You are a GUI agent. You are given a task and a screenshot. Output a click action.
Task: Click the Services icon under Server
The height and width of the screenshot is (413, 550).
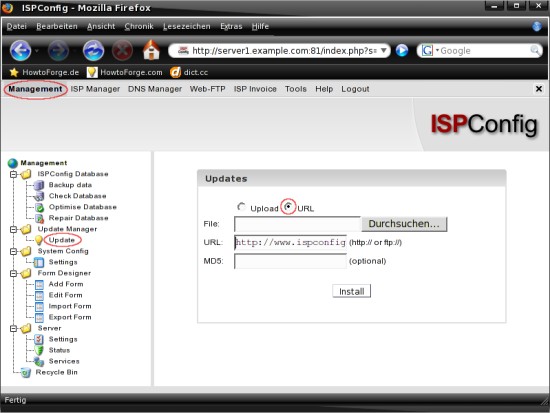pyautogui.click(x=39, y=361)
